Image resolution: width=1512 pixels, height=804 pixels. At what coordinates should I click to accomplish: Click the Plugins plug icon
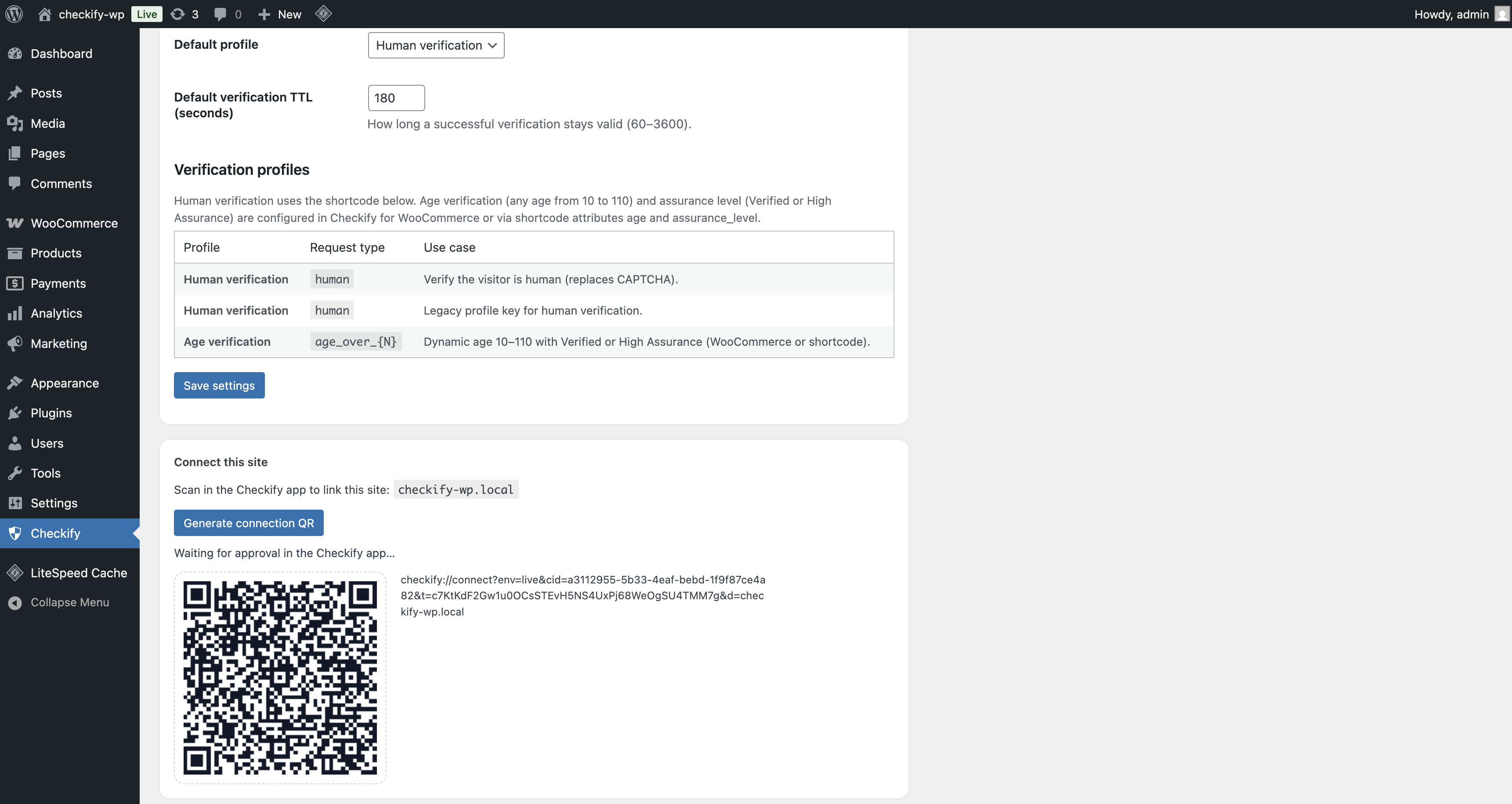15,413
